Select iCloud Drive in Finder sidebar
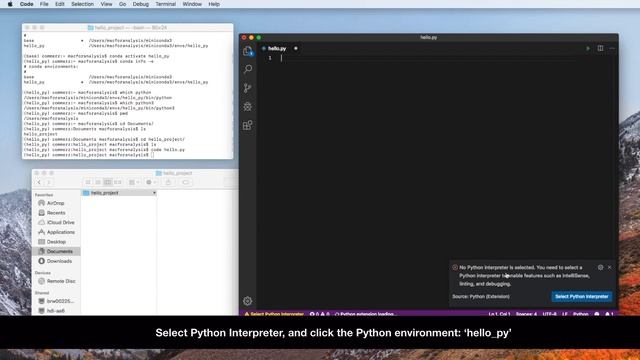This screenshot has height=360, width=640. [60, 222]
